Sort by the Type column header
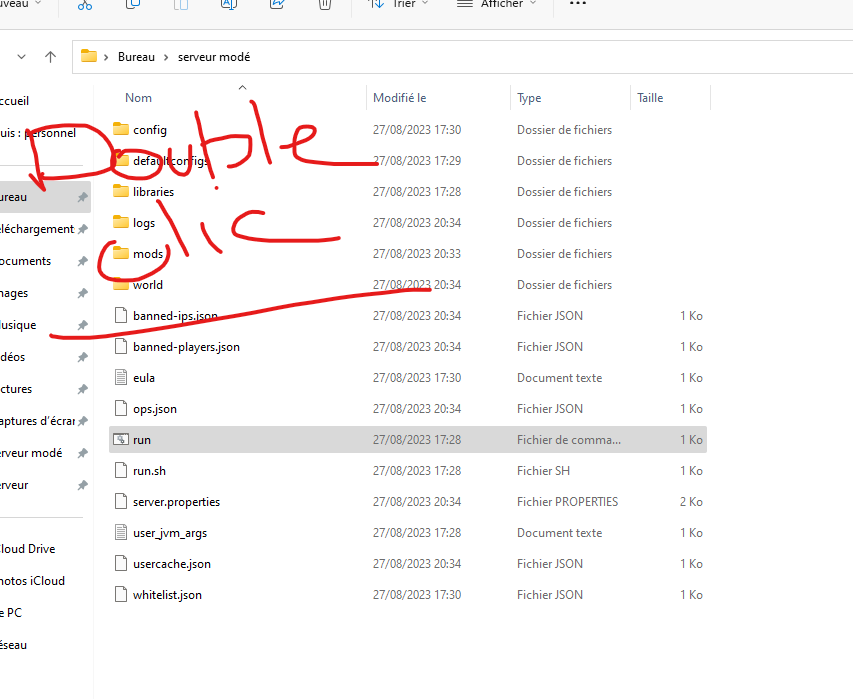 point(529,98)
